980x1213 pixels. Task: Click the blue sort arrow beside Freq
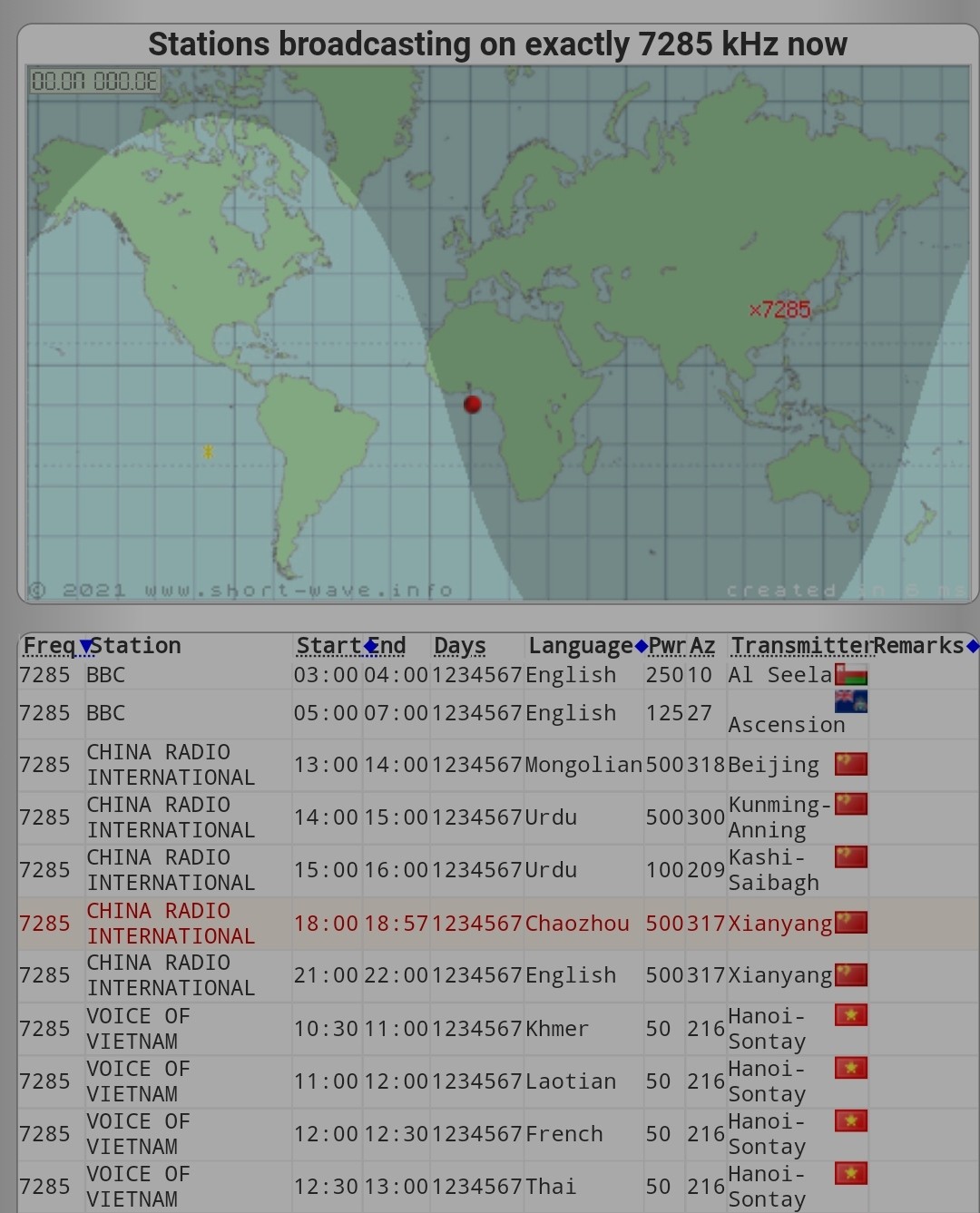click(x=85, y=646)
